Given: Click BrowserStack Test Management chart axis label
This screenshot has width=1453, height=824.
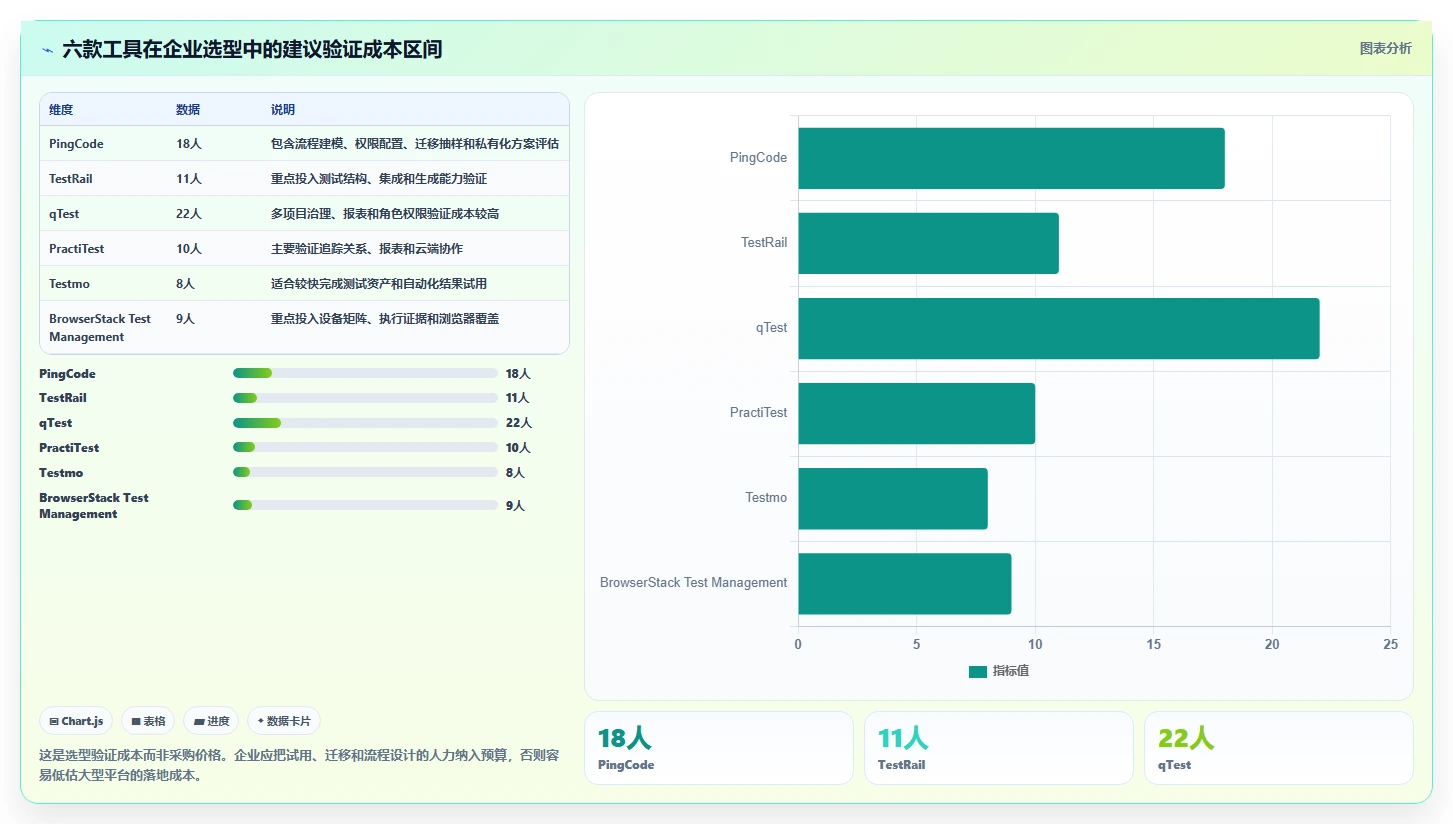Looking at the screenshot, I should [693, 583].
